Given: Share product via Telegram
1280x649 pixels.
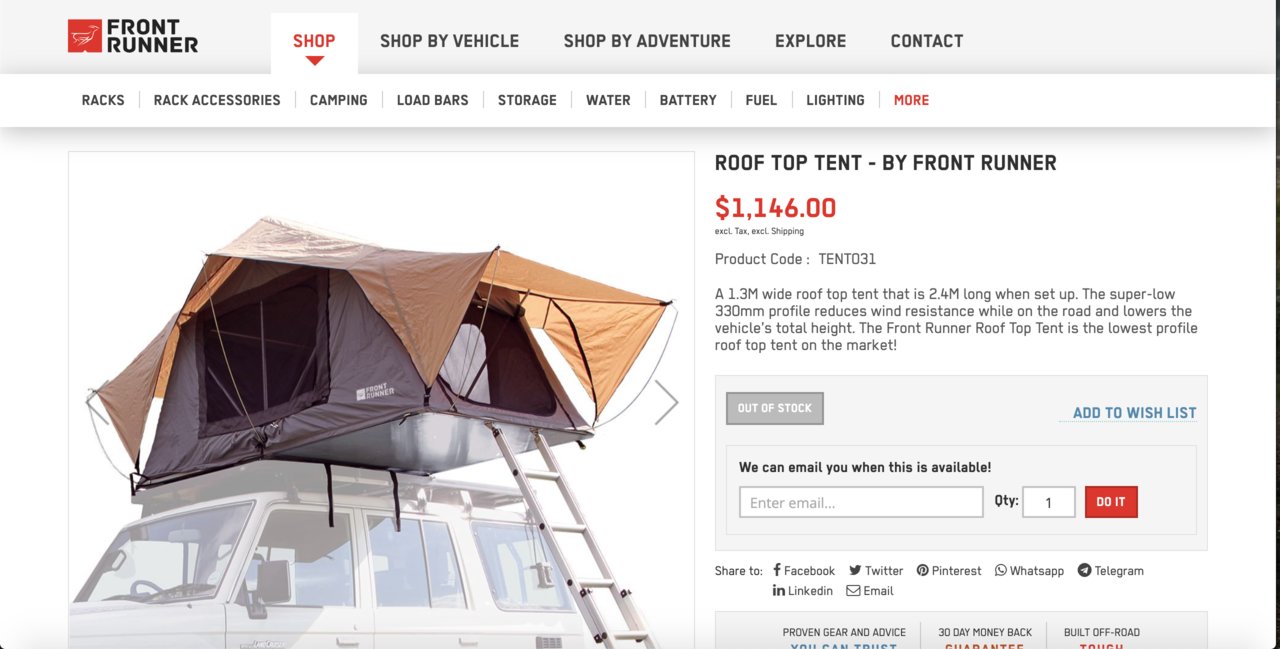Looking at the screenshot, I should (x=1110, y=571).
